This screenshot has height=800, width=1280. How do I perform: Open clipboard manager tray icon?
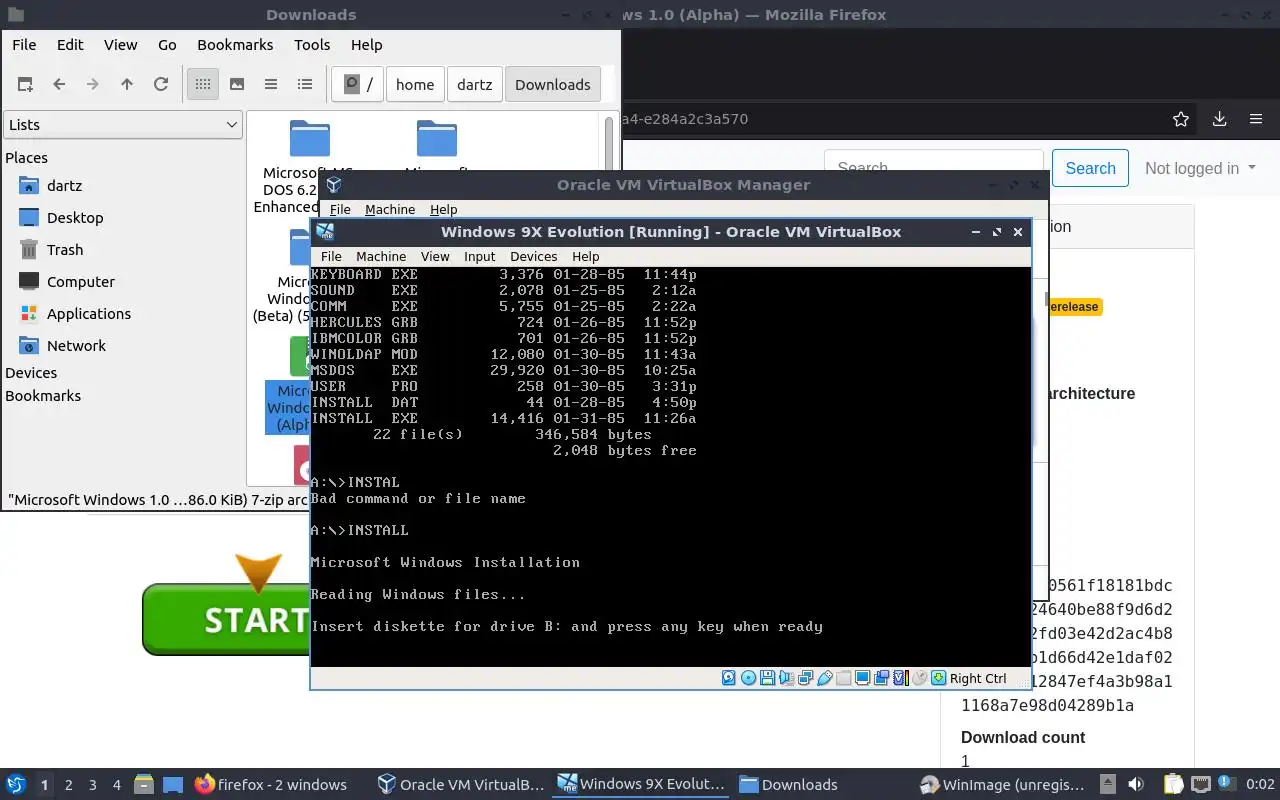pos(1173,785)
